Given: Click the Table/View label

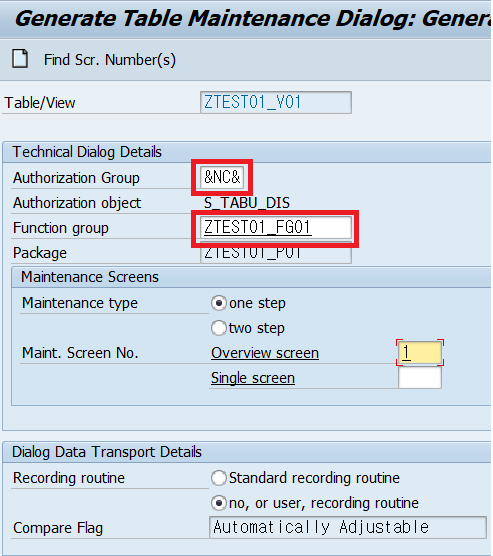Looking at the screenshot, I should pos(40,103).
